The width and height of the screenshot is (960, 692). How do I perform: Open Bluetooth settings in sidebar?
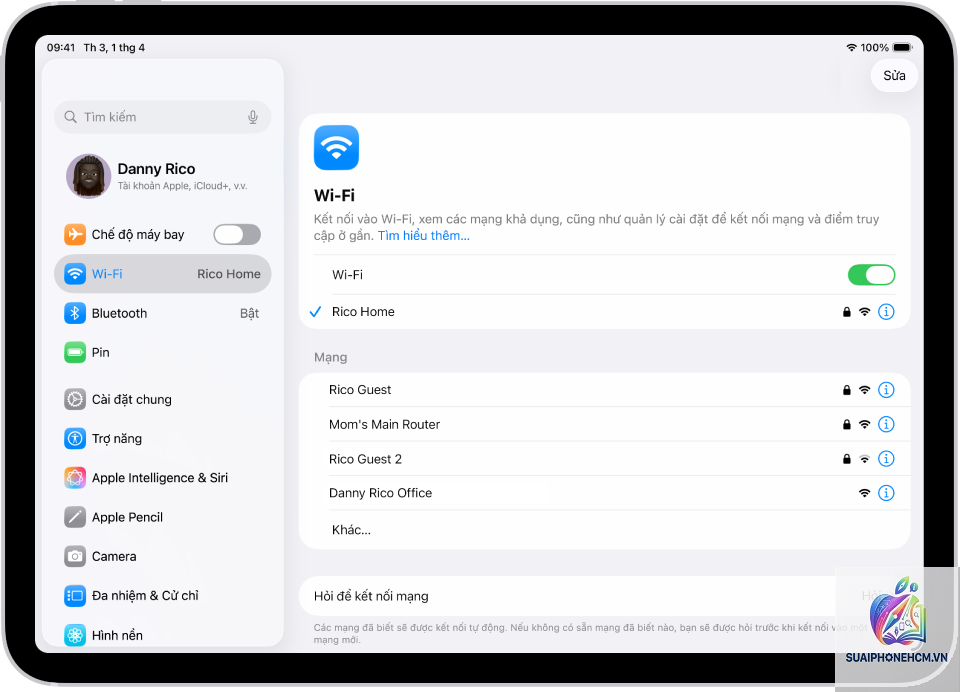[163, 313]
